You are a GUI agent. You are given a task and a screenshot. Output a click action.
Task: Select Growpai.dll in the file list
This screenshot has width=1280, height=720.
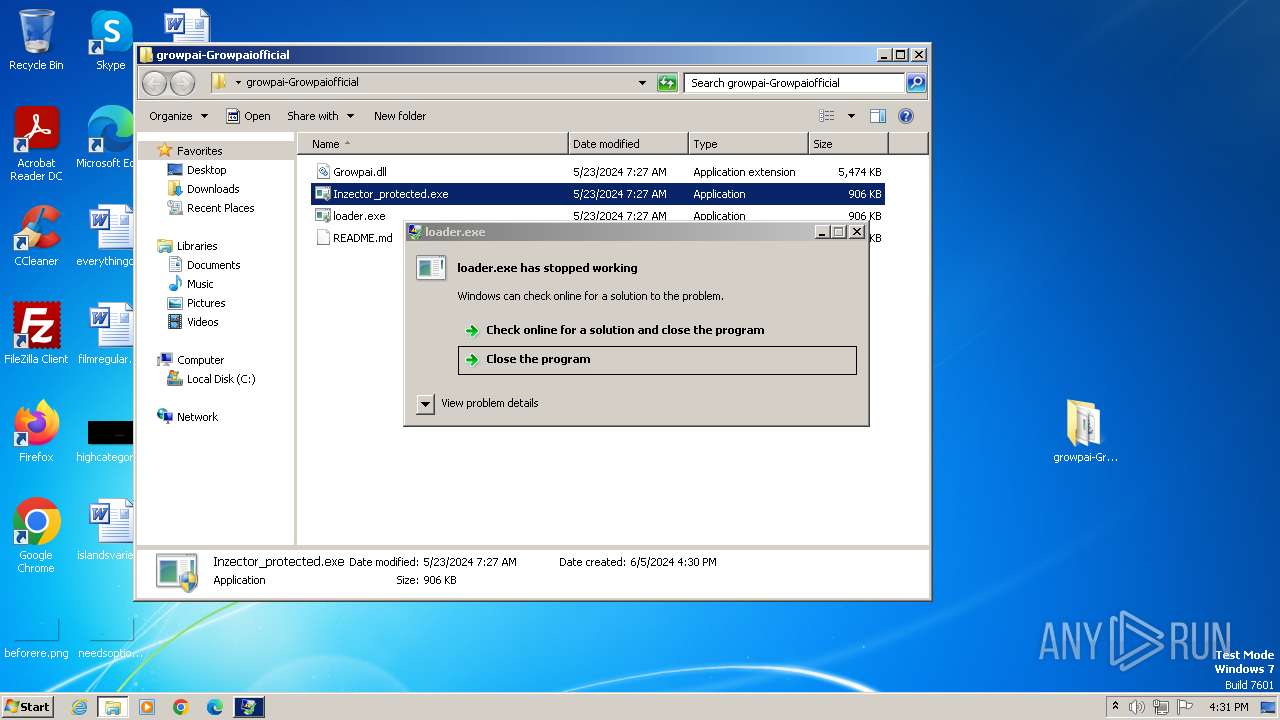(x=598, y=172)
